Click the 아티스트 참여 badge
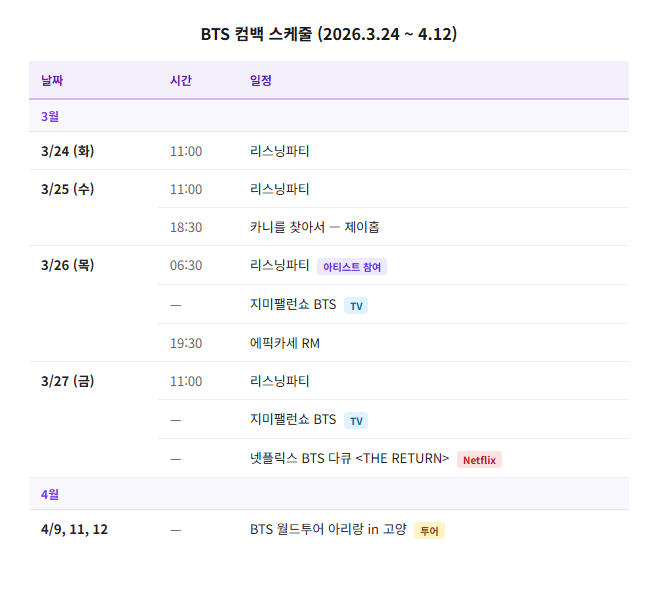This screenshot has width=658, height=590. pyautogui.click(x=352, y=267)
